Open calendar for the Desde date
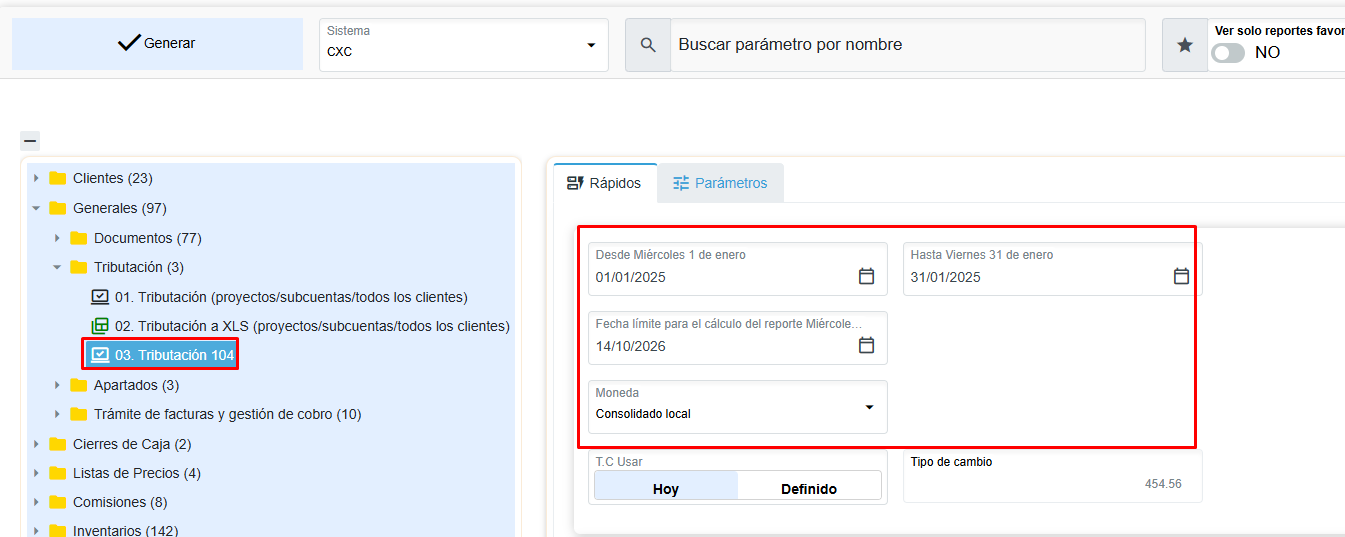The width and height of the screenshot is (1345, 537). (867, 276)
